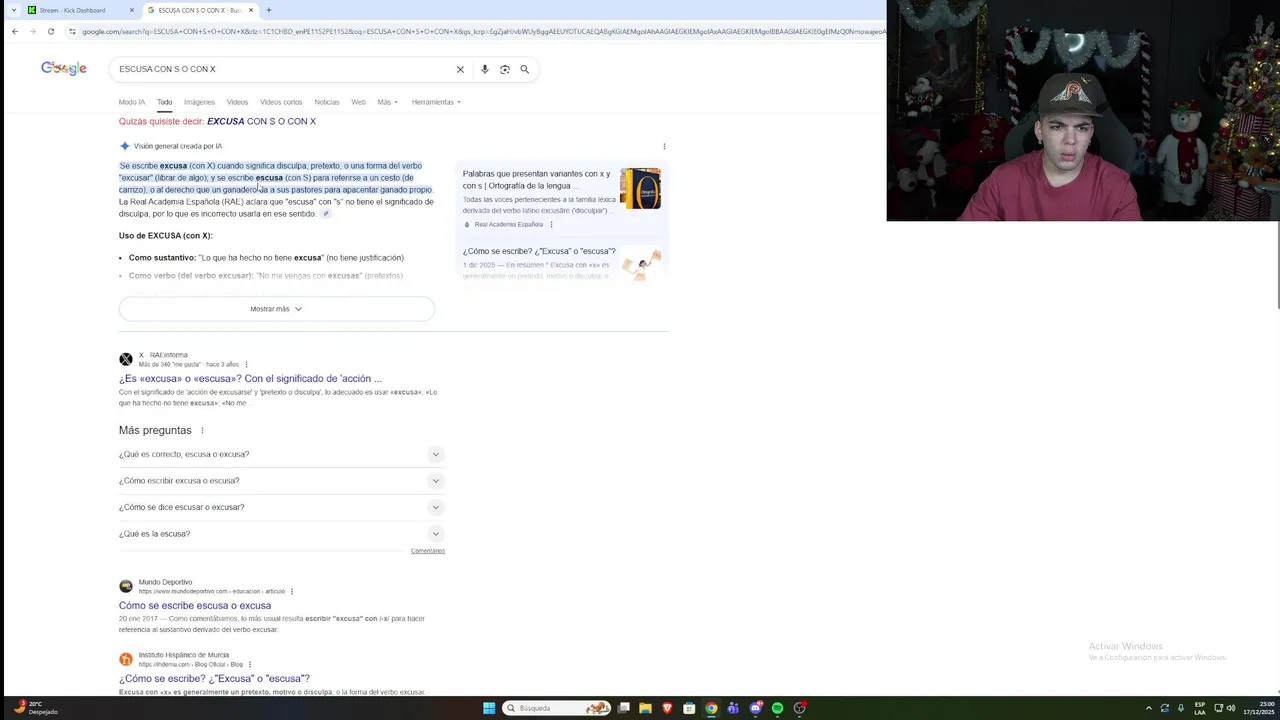Image resolution: width=1280 pixels, height=720 pixels.
Task: Expand '¿Cómo escribir excusa o escusa?'
Action: (x=281, y=481)
